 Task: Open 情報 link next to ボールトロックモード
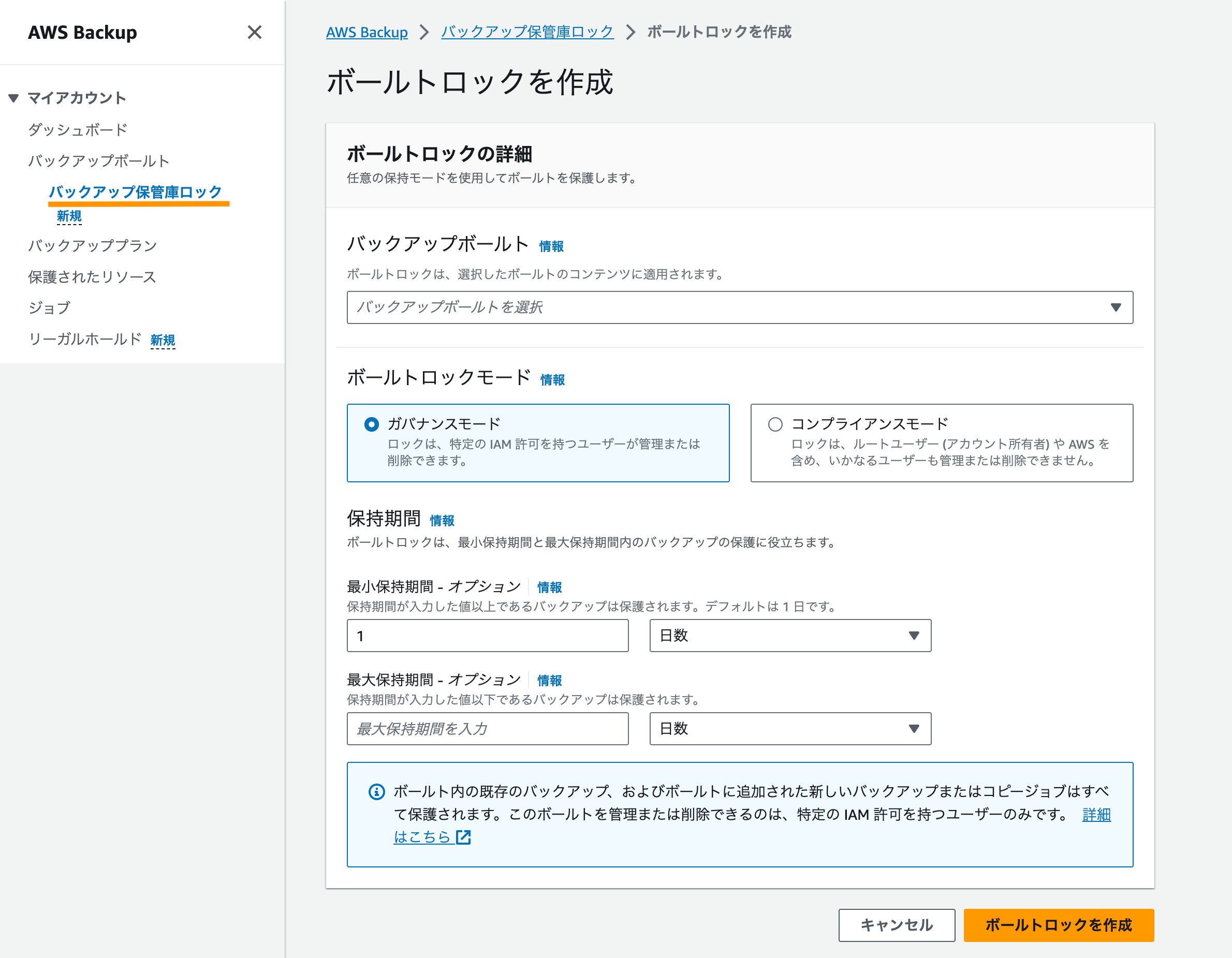click(x=552, y=380)
